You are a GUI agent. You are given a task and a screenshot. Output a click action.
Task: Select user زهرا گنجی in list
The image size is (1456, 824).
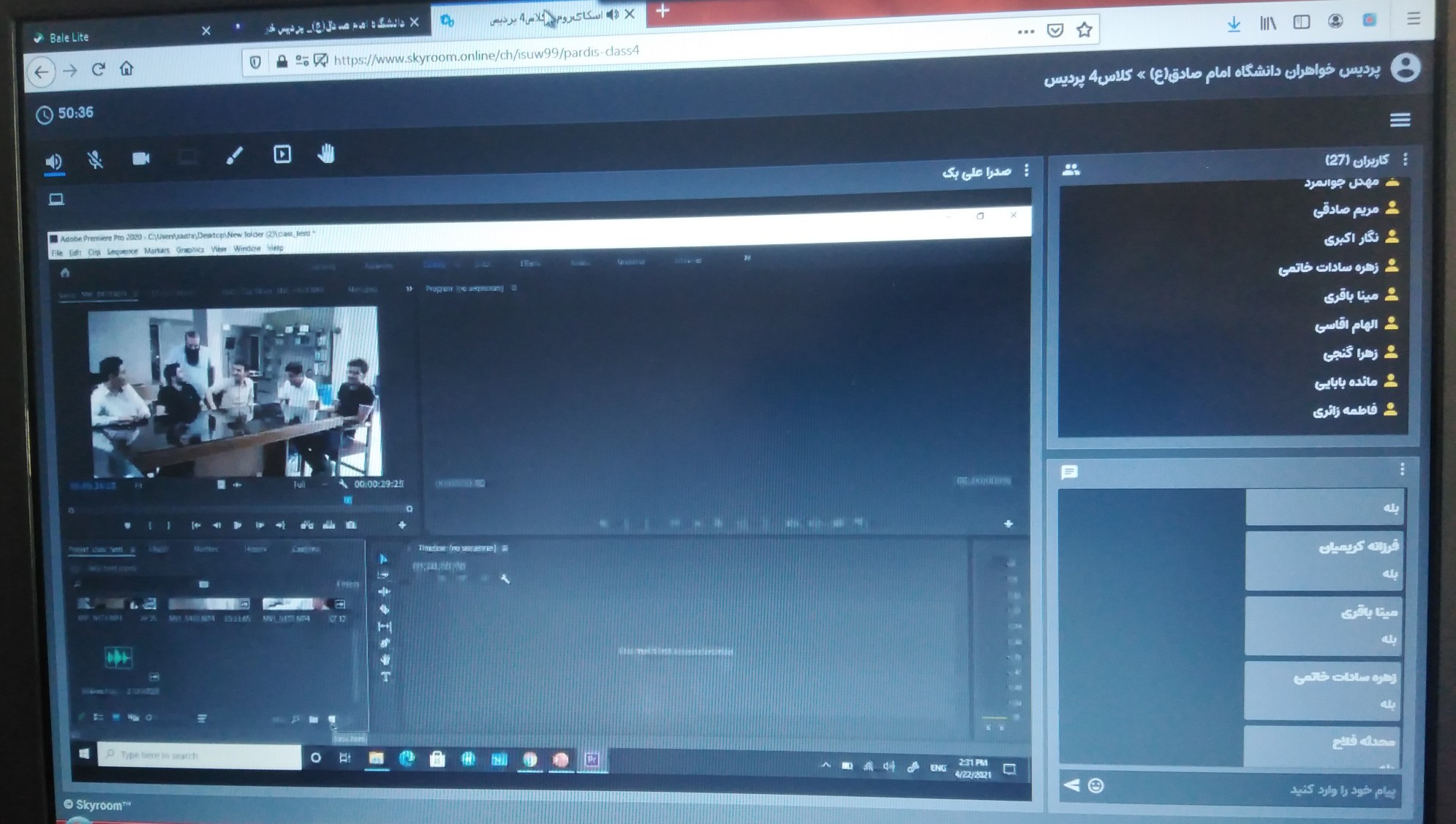click(x=1360, y=353)
